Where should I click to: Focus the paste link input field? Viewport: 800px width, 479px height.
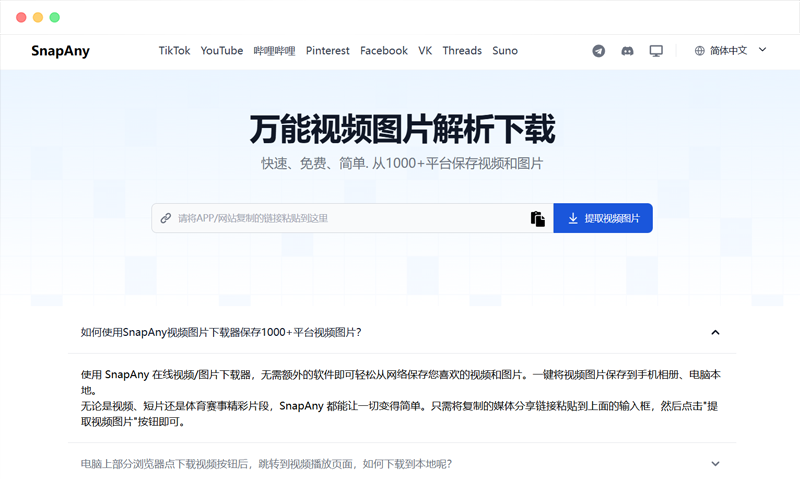[352, 218]
